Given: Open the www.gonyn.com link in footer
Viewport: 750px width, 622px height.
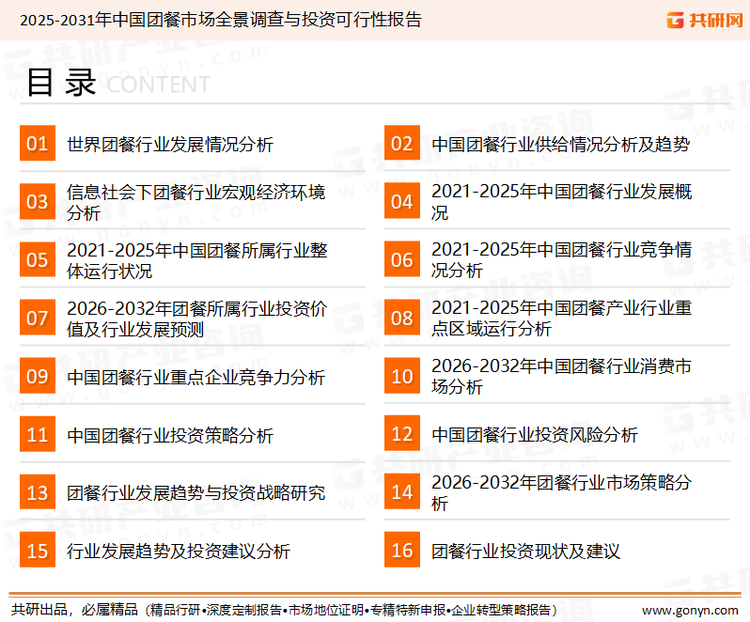Looking at the screenshot, I should coord(690,611).
